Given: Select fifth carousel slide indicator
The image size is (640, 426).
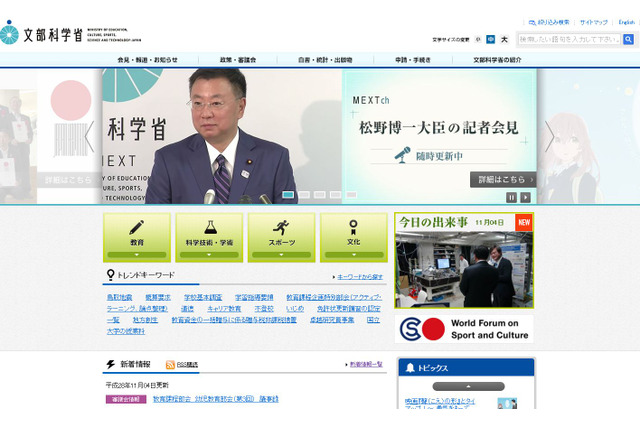Looking at the screenshot, I should tap(351, 195).
